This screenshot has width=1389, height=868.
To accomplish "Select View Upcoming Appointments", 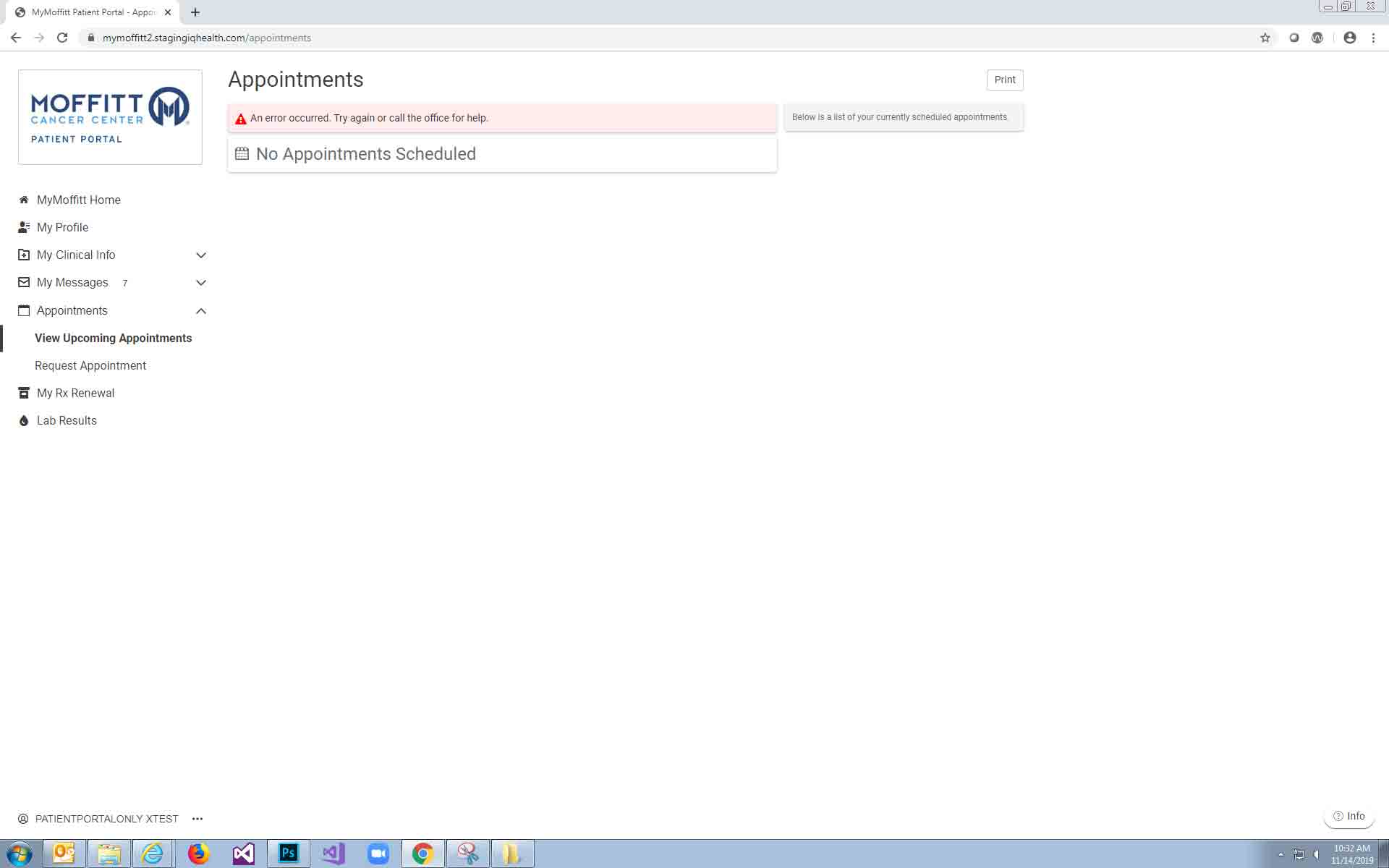I will tap(113, 338).
